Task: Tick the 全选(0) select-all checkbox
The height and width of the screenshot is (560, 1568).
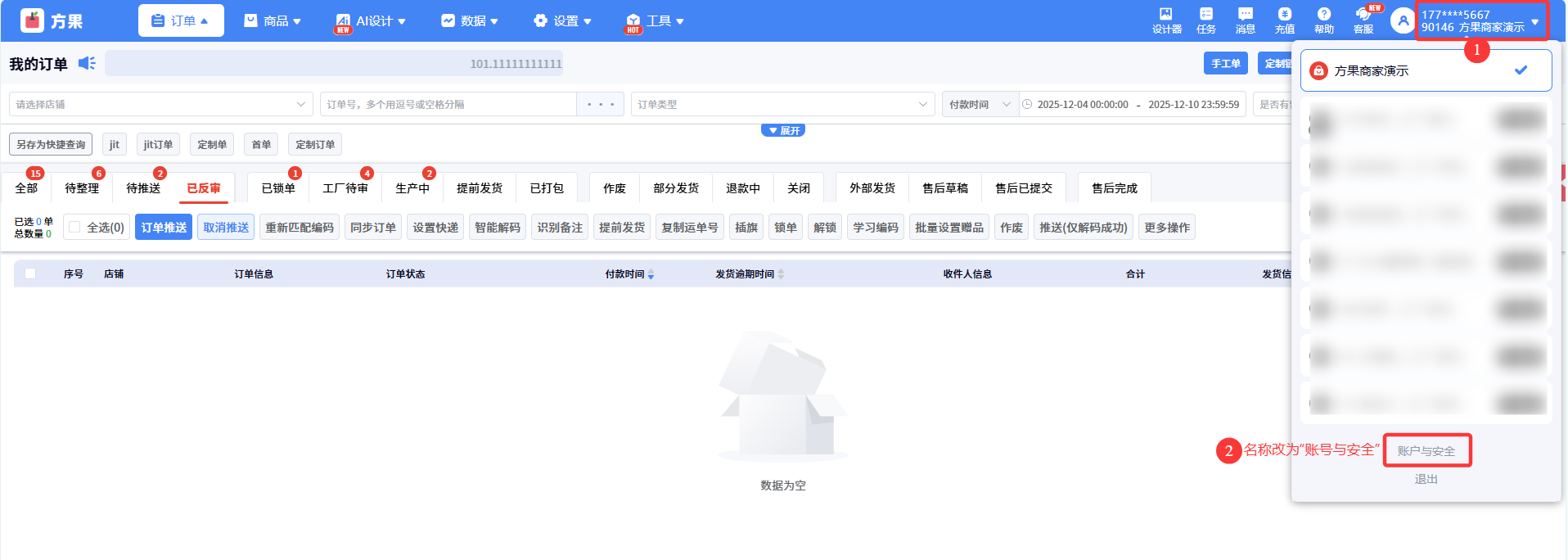Action: point(75,227)
